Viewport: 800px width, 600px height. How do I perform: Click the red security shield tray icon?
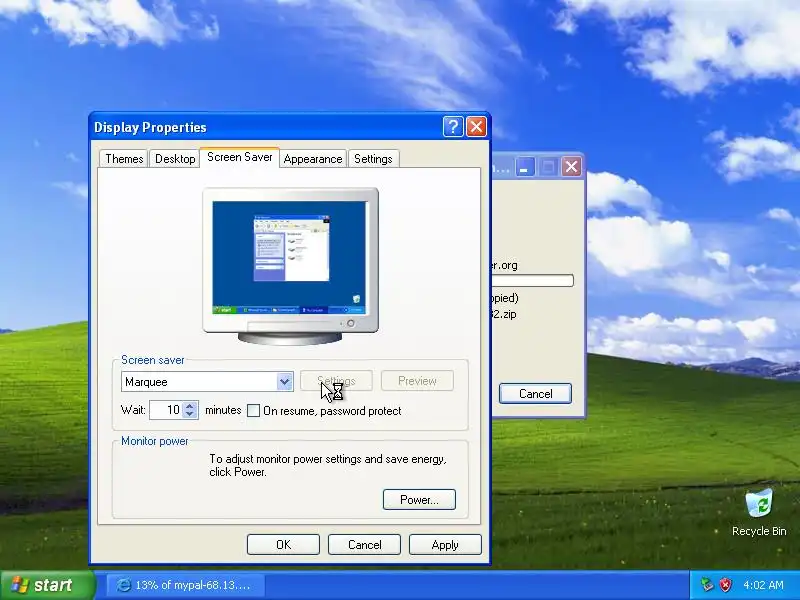[726, 585]
